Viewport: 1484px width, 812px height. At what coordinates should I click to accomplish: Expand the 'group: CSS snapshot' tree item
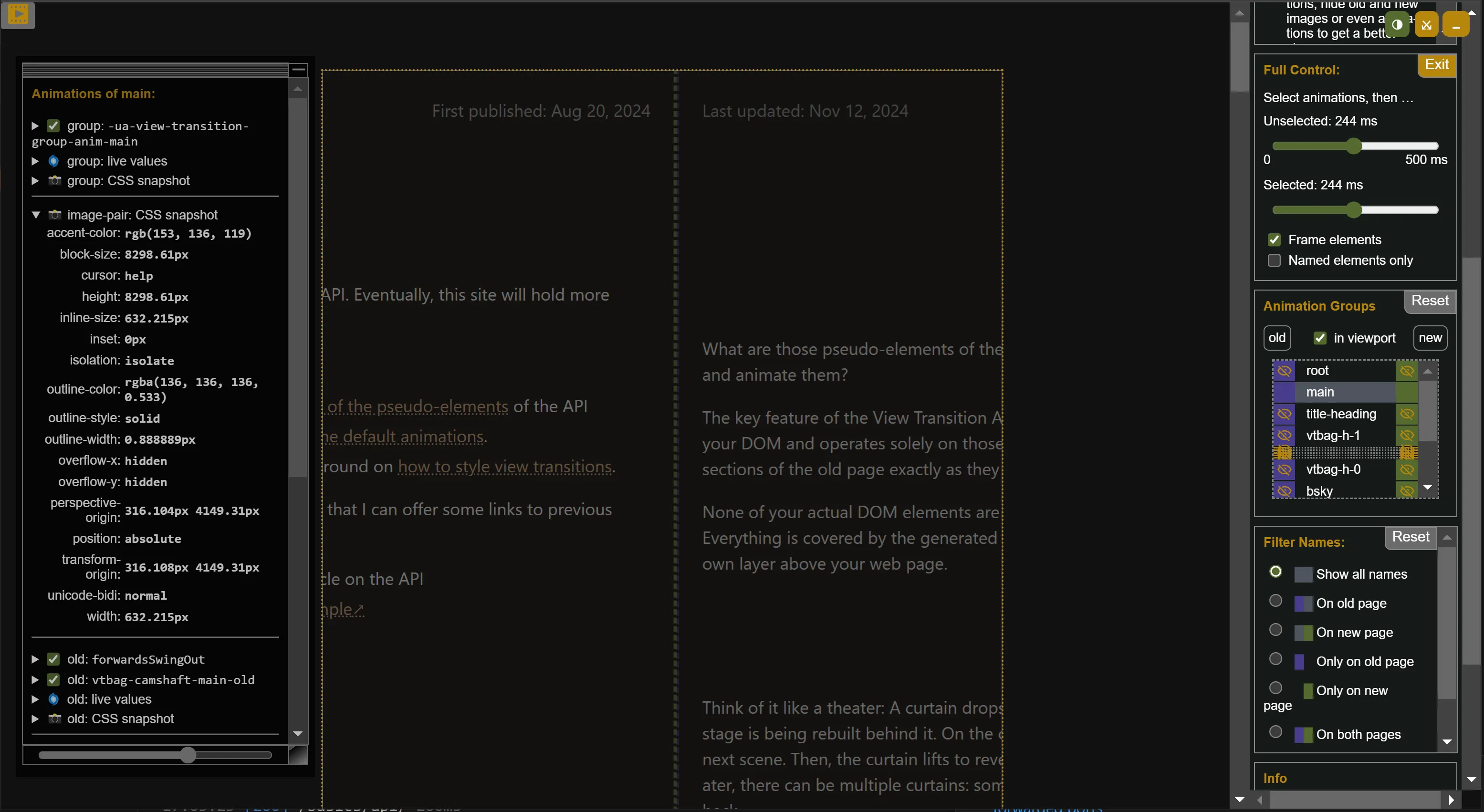click(x=36, y=180)
